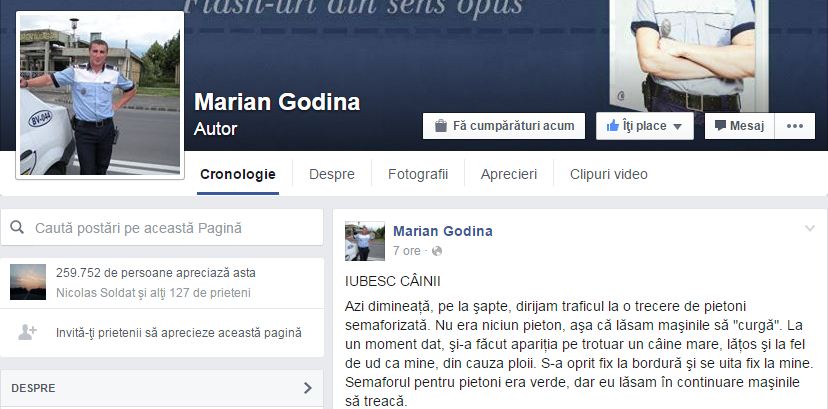Expand the DESPRE section arrow
This screenshot has height=409, width=828.
click(x=307, y=388)
